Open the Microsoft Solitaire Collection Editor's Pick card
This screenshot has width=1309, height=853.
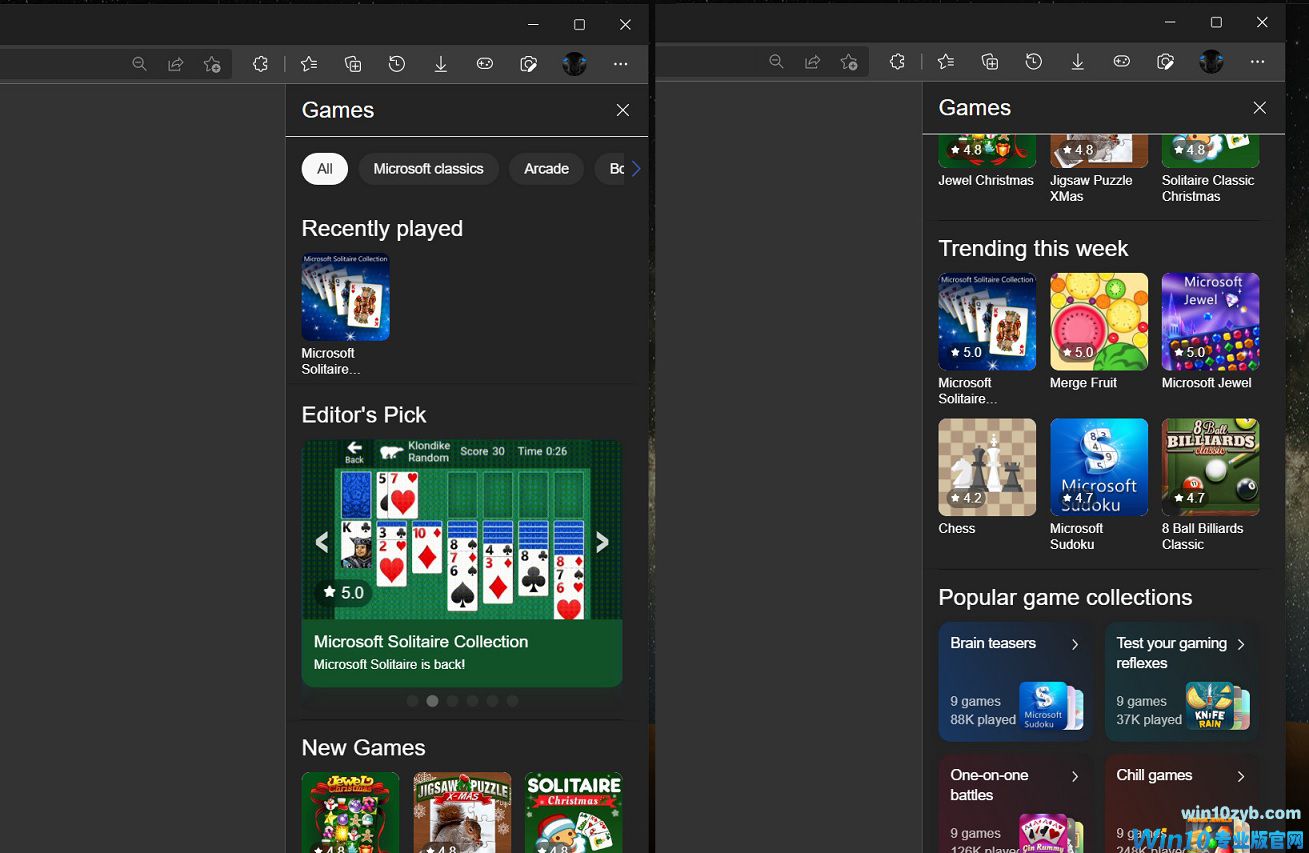462,563
